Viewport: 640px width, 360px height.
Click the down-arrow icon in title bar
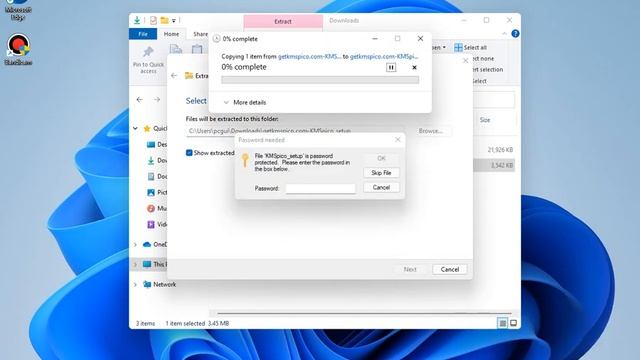click(x=137, y=20)
